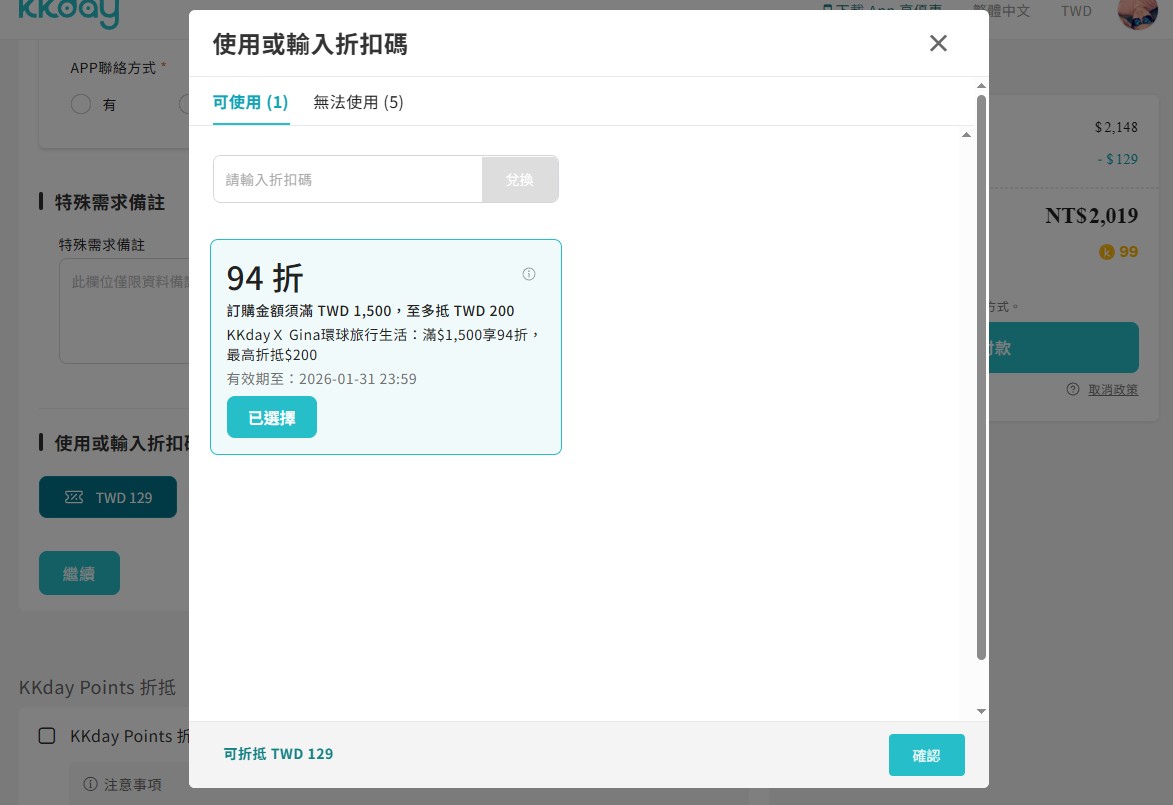Image resolution: width=1173 pixels, height=805 pixels.
Task: Switch to the 可使用 (1) tab
Action: [250, 102]
